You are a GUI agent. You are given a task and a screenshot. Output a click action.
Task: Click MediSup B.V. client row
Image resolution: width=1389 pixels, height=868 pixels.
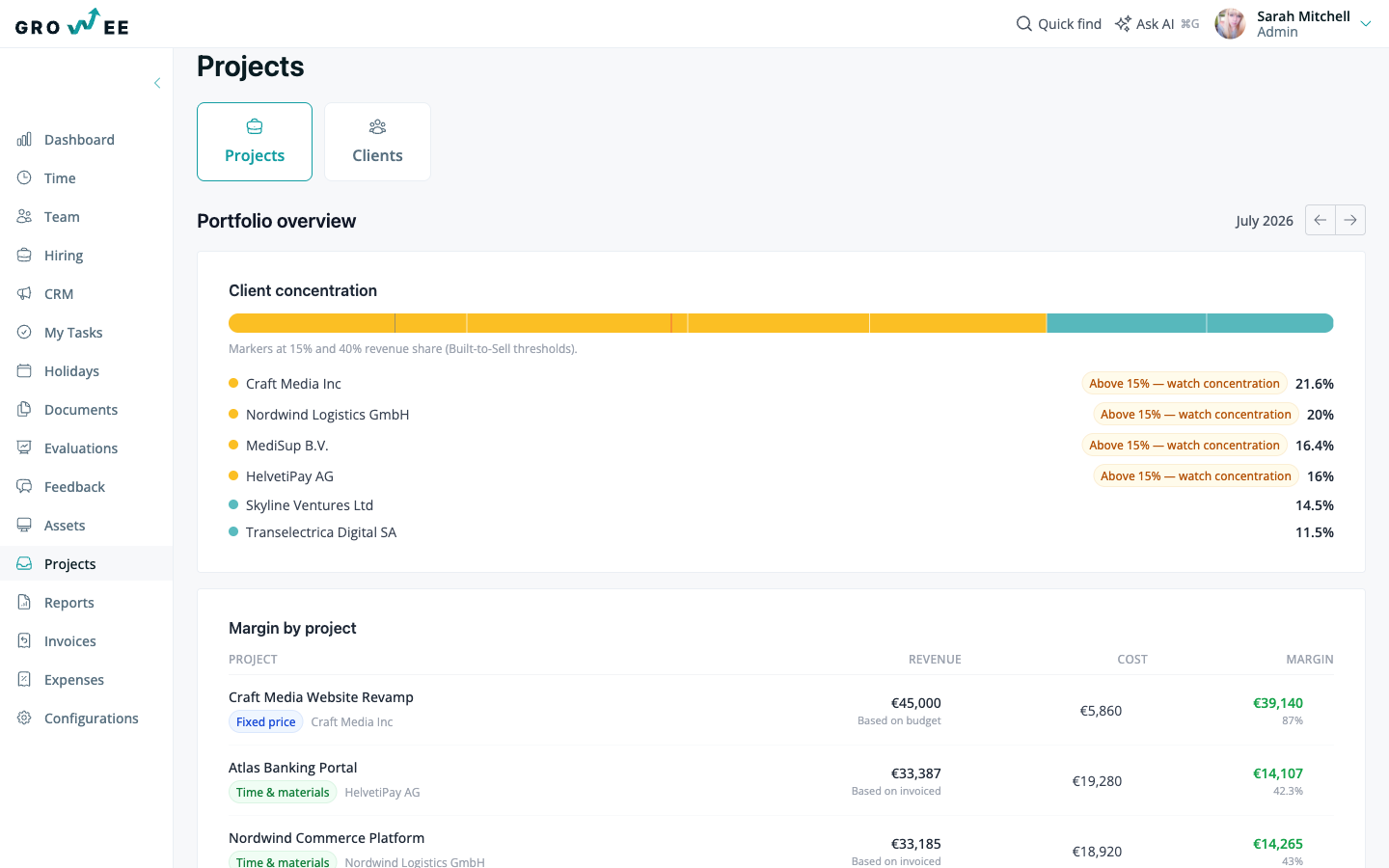click(x=781, y=446)
